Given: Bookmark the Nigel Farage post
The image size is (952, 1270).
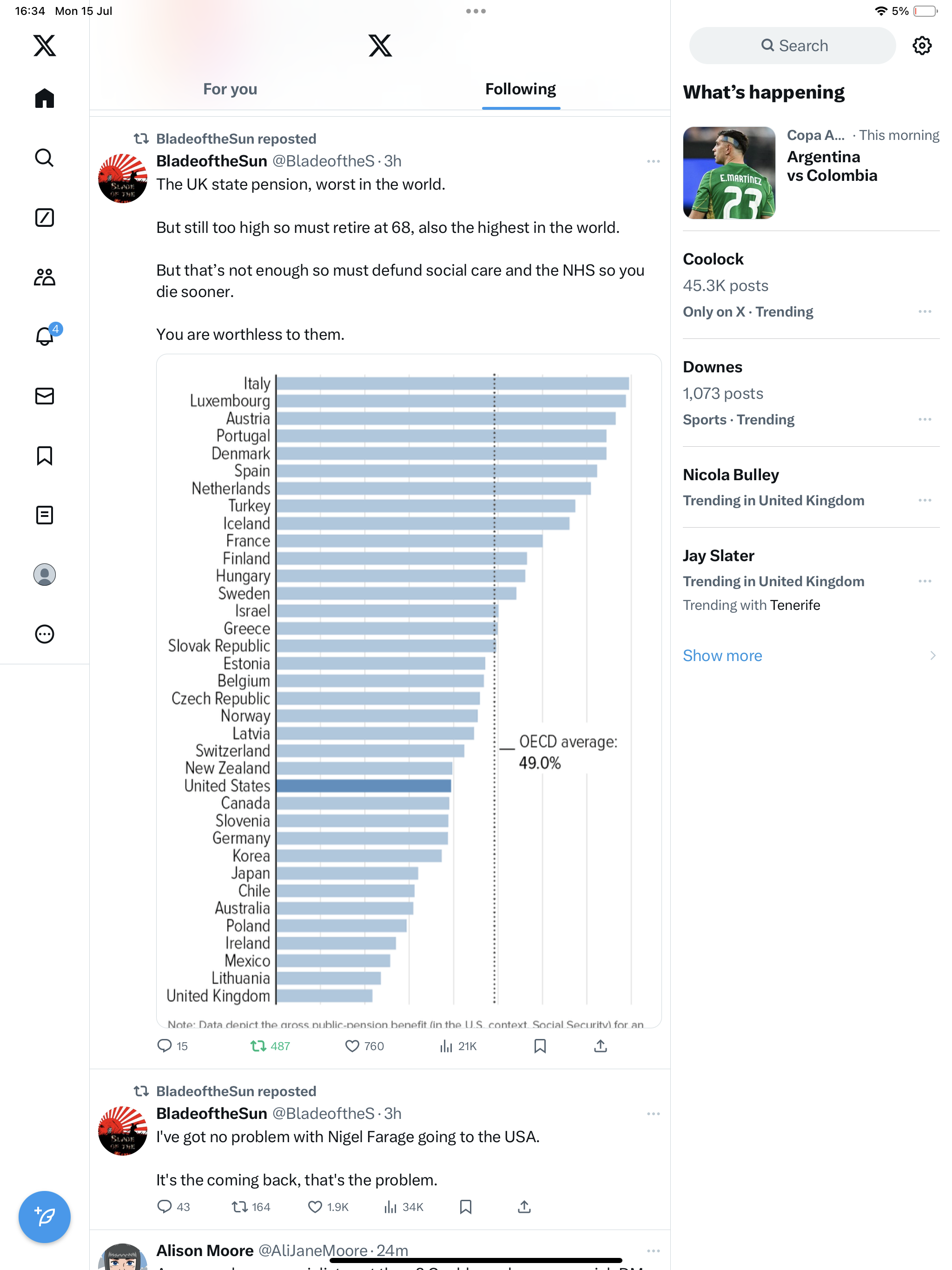Looking at the screenshot, I should (x=466, y=1207).
